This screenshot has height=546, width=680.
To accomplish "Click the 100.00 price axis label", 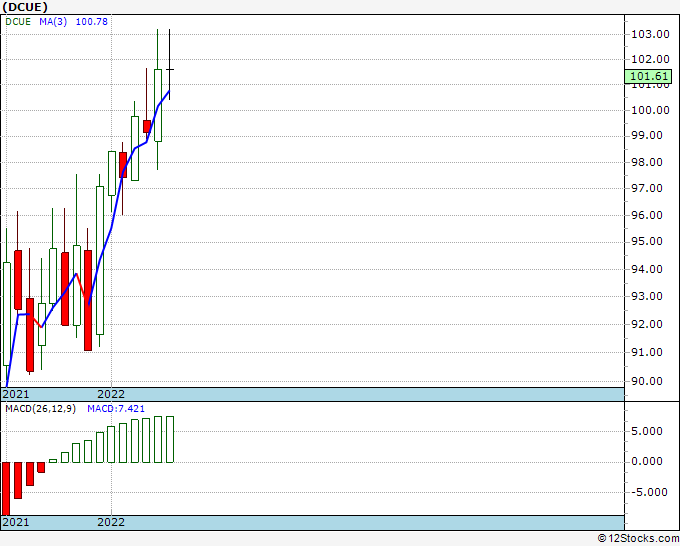I will 650,110.
